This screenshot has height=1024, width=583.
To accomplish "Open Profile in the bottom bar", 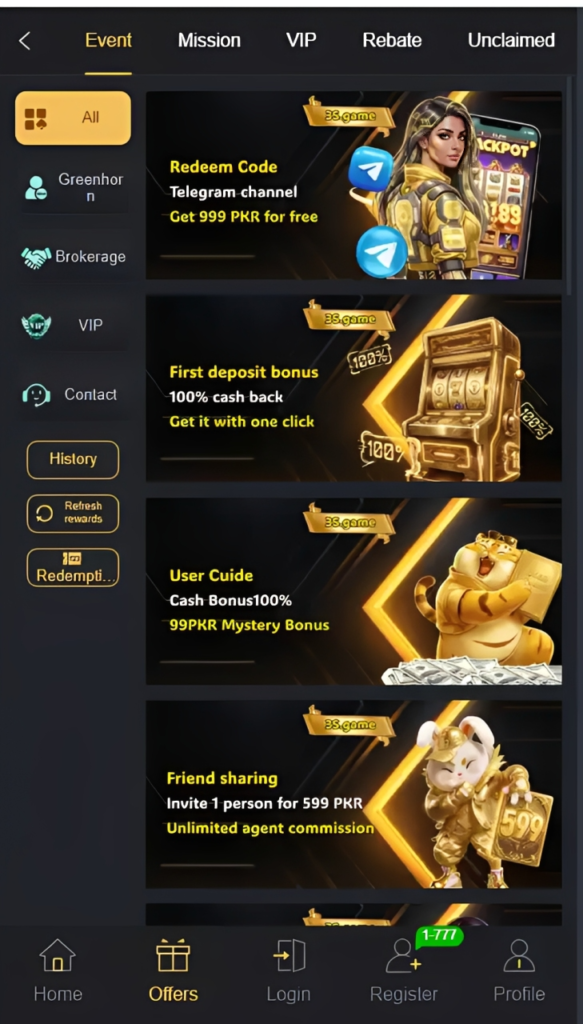I will tap(519, 970).
